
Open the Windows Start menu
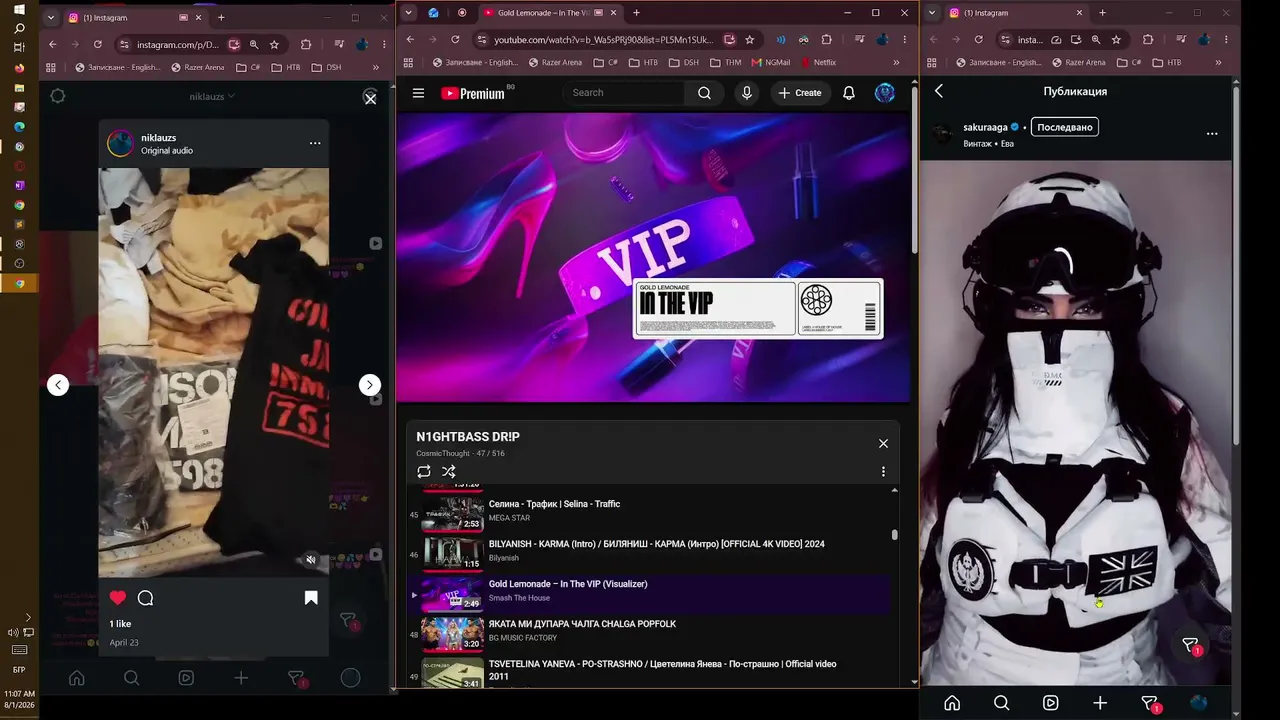[19, 8]
